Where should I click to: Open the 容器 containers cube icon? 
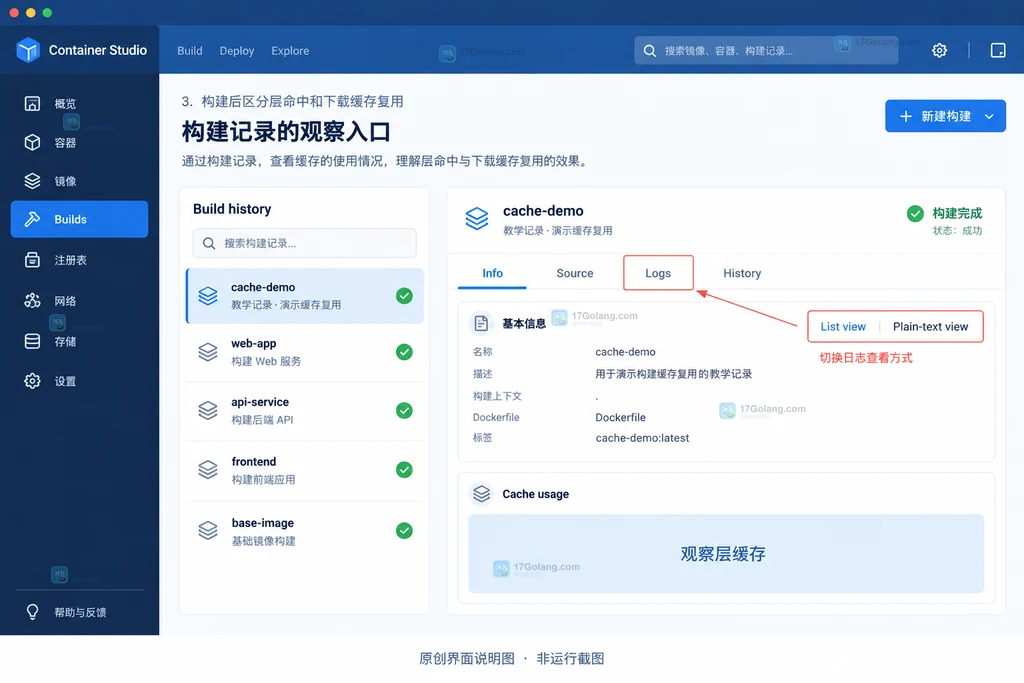(x=32, y=142)
